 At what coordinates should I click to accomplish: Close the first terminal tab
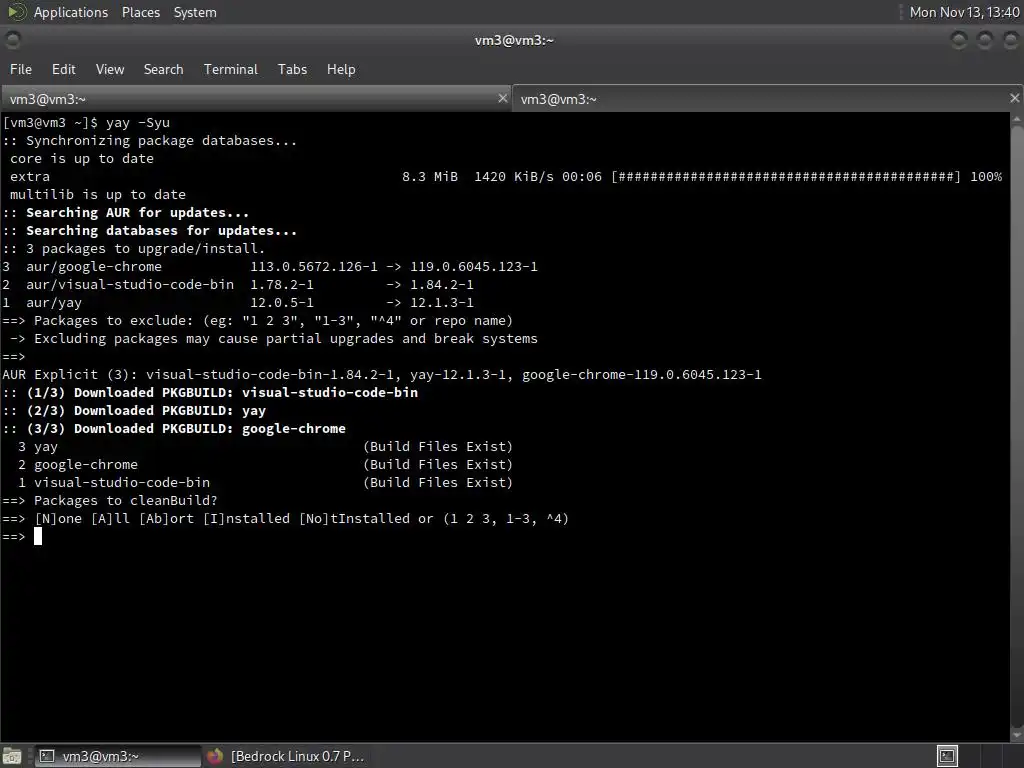click(x=502, y=98)
